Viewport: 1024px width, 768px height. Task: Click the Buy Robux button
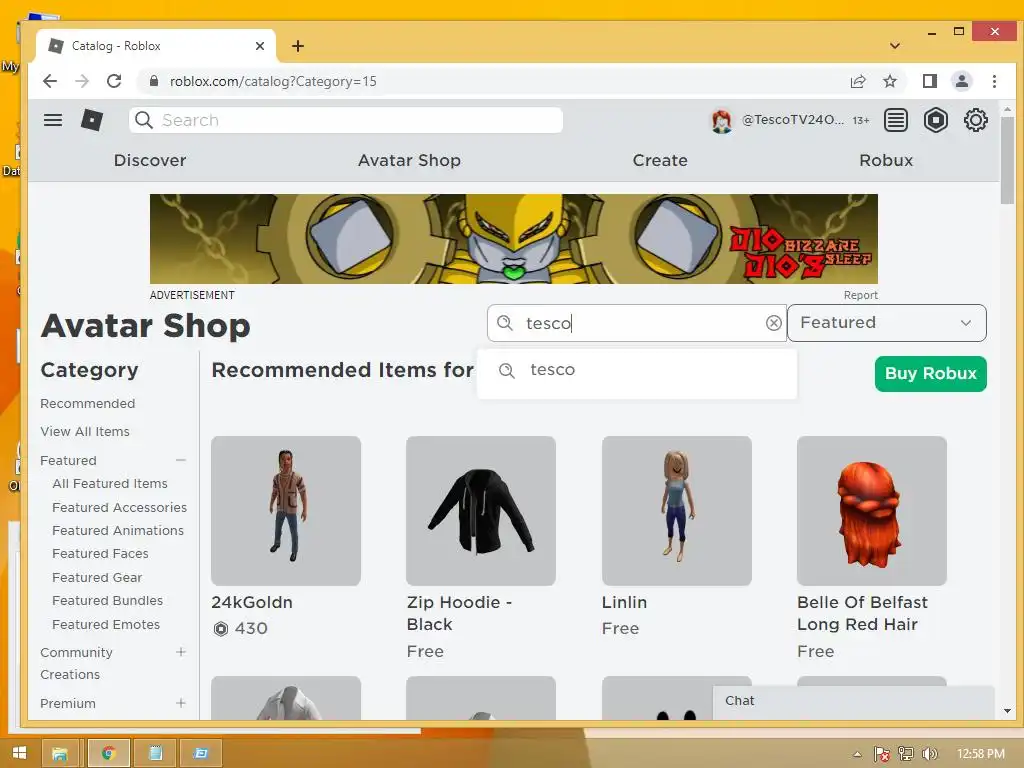coord(931,374)
